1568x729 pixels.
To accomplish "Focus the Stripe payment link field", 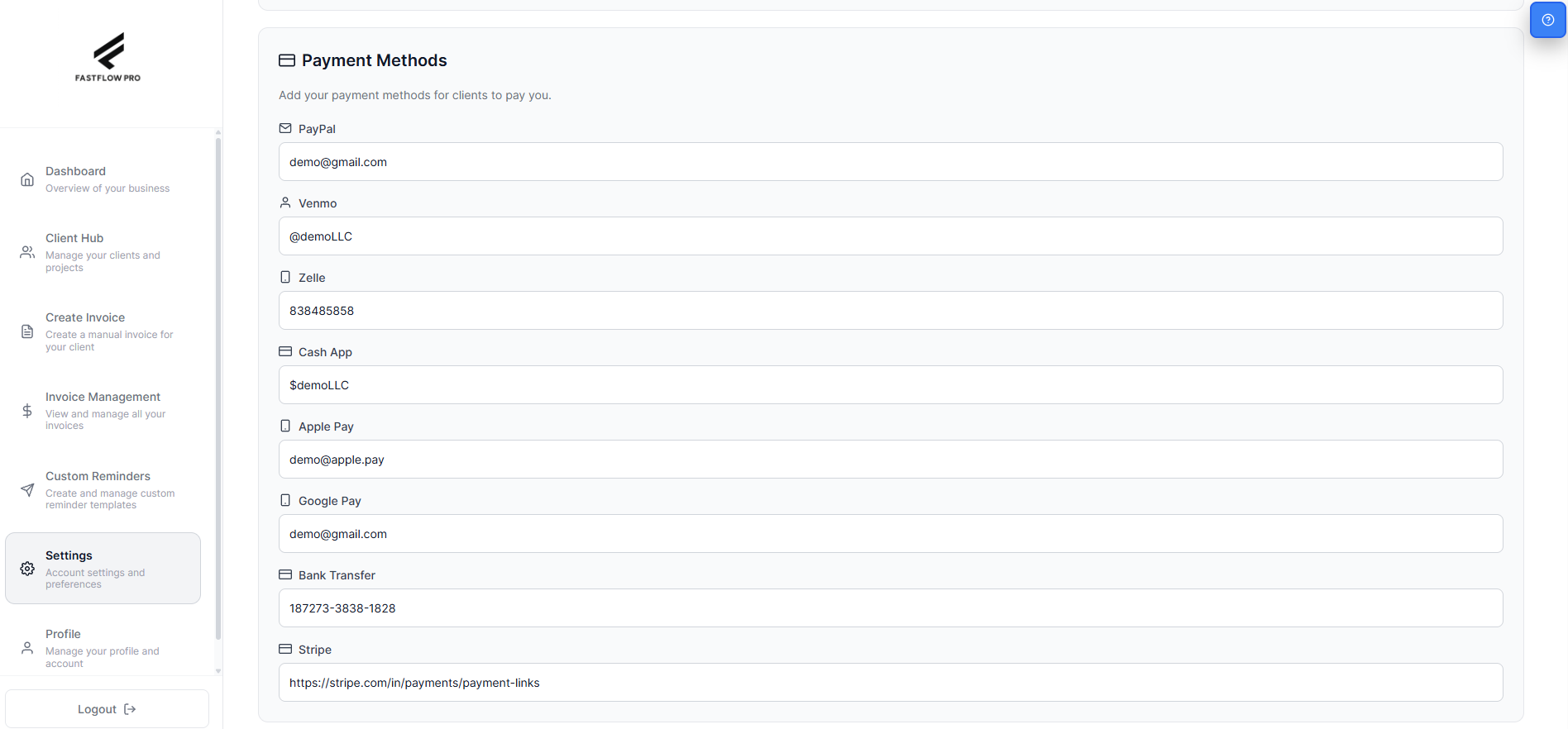I will click(x=890, y=683).
